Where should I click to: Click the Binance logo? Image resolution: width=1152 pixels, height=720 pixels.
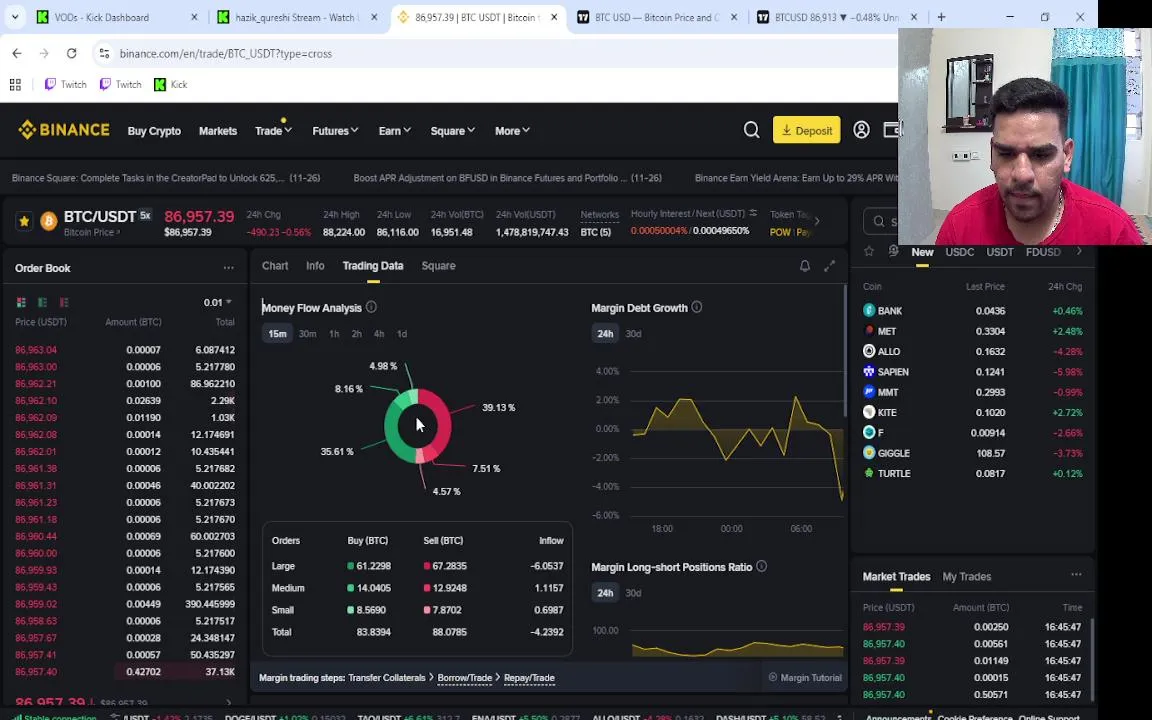click(x=64, y=130)
